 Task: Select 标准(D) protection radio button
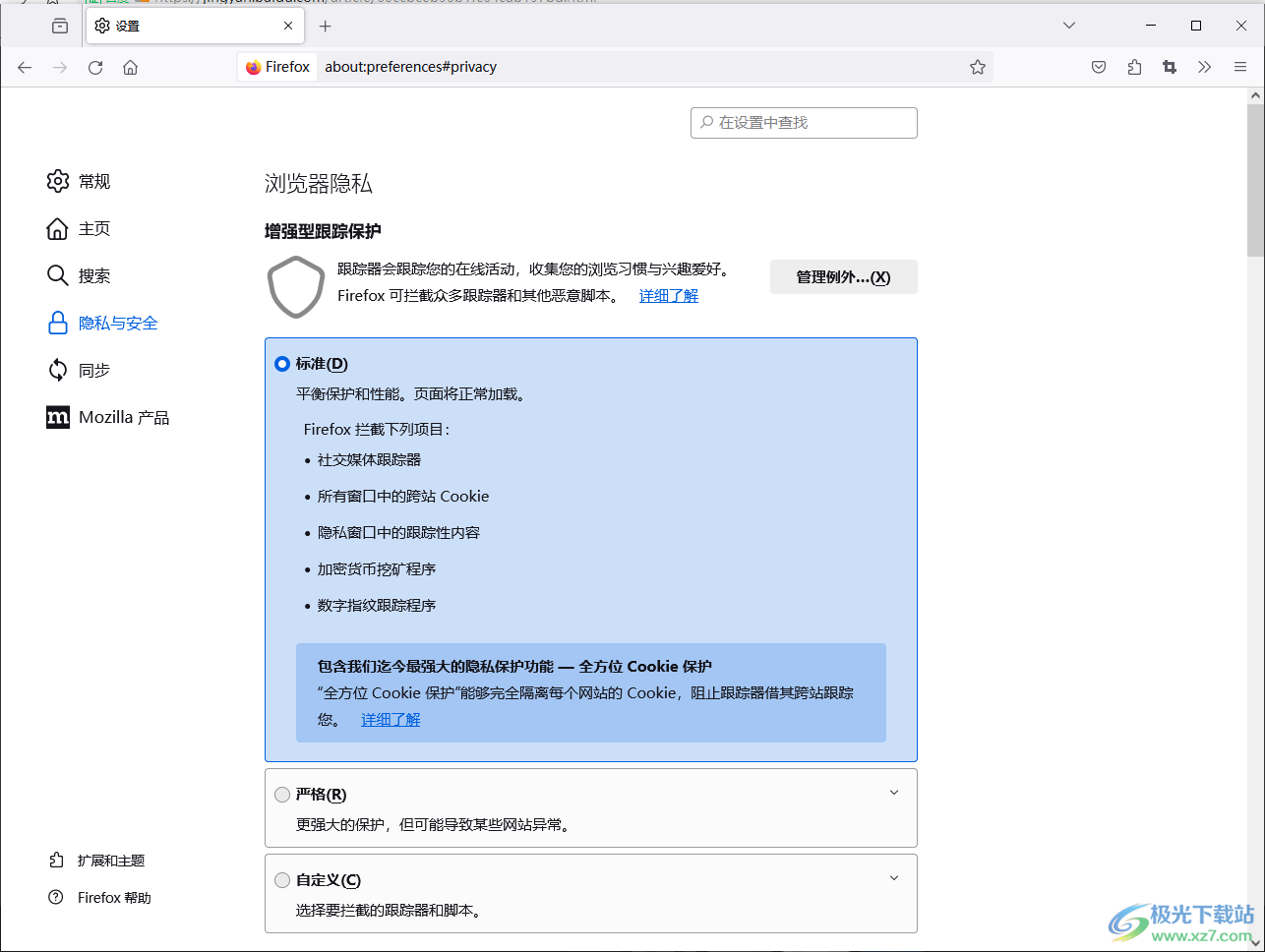click(x=282, y=364)
